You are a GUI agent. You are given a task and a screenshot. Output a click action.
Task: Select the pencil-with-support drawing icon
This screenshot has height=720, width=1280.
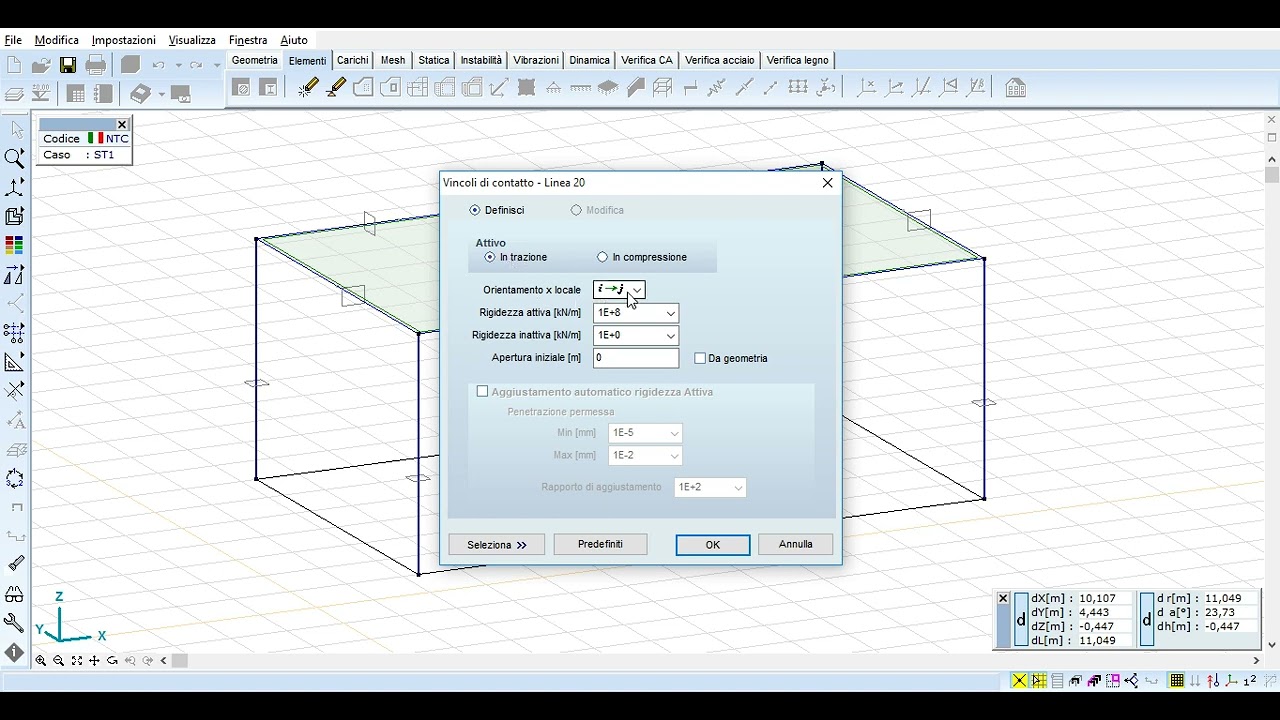[x=336, y=88]
